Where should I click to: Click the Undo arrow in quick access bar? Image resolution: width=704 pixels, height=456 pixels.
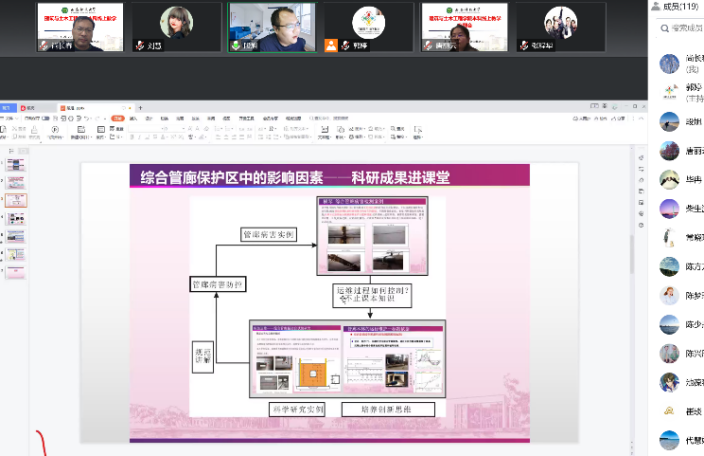87,118
